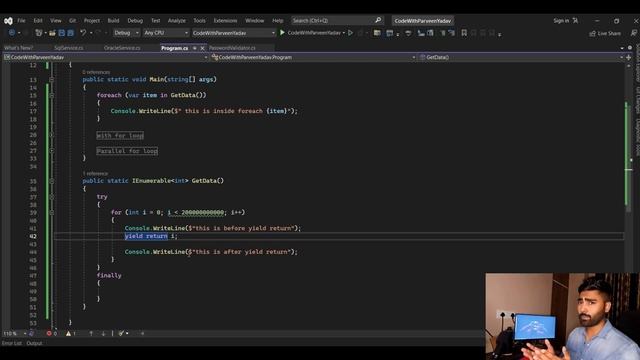Click the Visual Studio logo icon

(x=8, y=21)
